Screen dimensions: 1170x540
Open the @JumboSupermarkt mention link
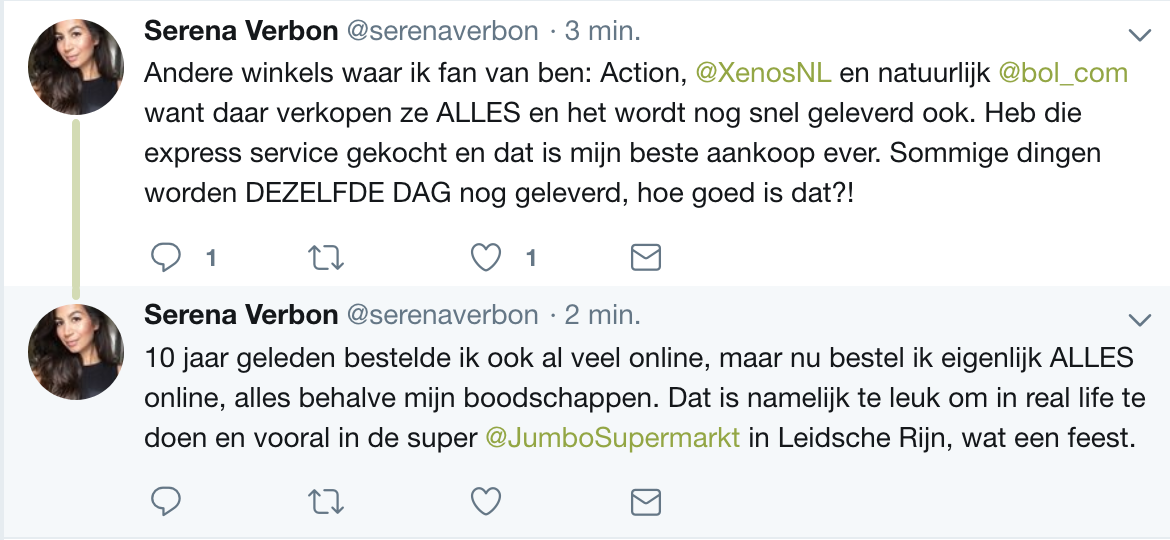pyautogui.click(x=613, y=438)
